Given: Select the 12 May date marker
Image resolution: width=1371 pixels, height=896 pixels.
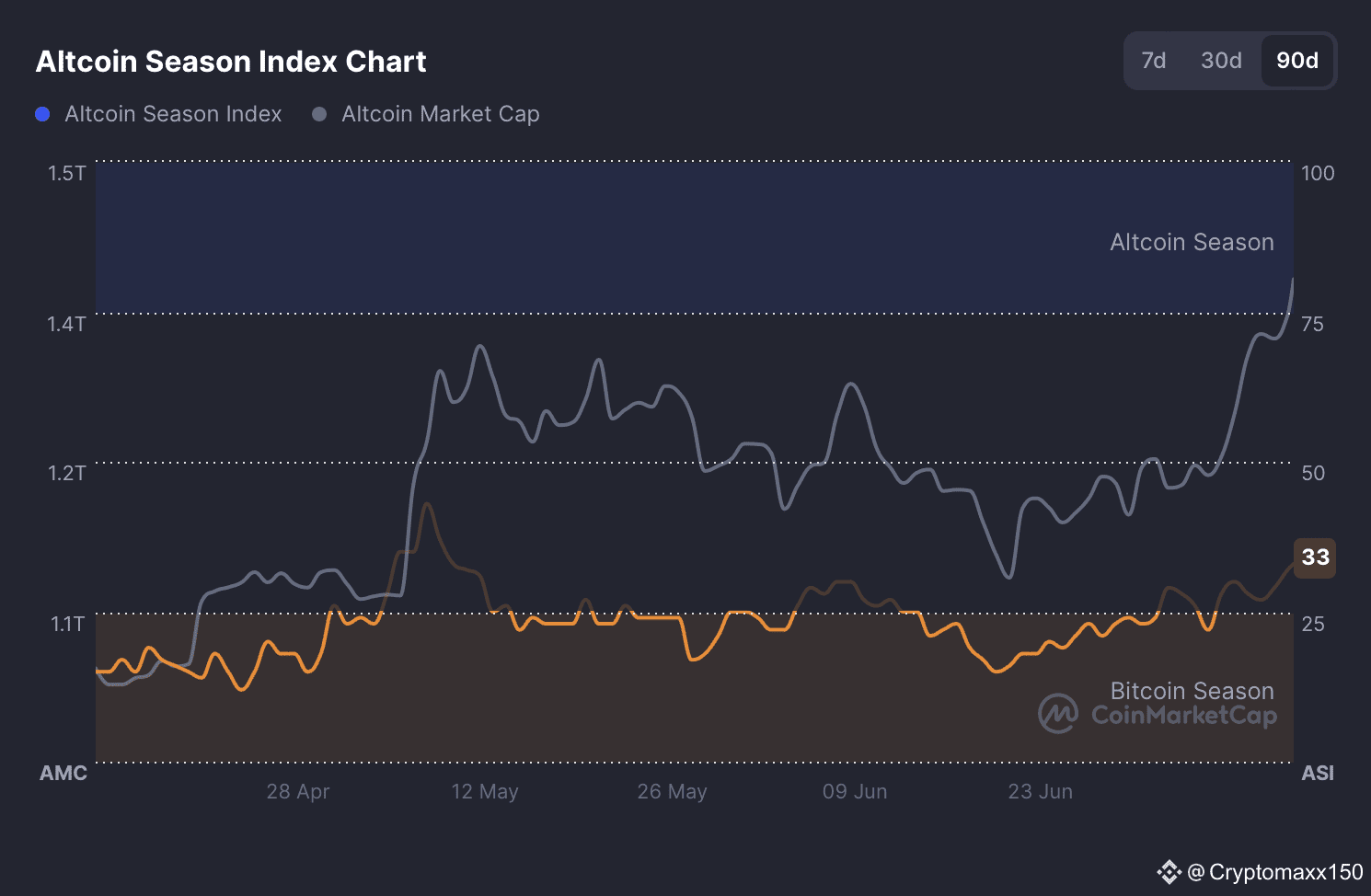Looking at the screenshot, I should tap(485, 791).
